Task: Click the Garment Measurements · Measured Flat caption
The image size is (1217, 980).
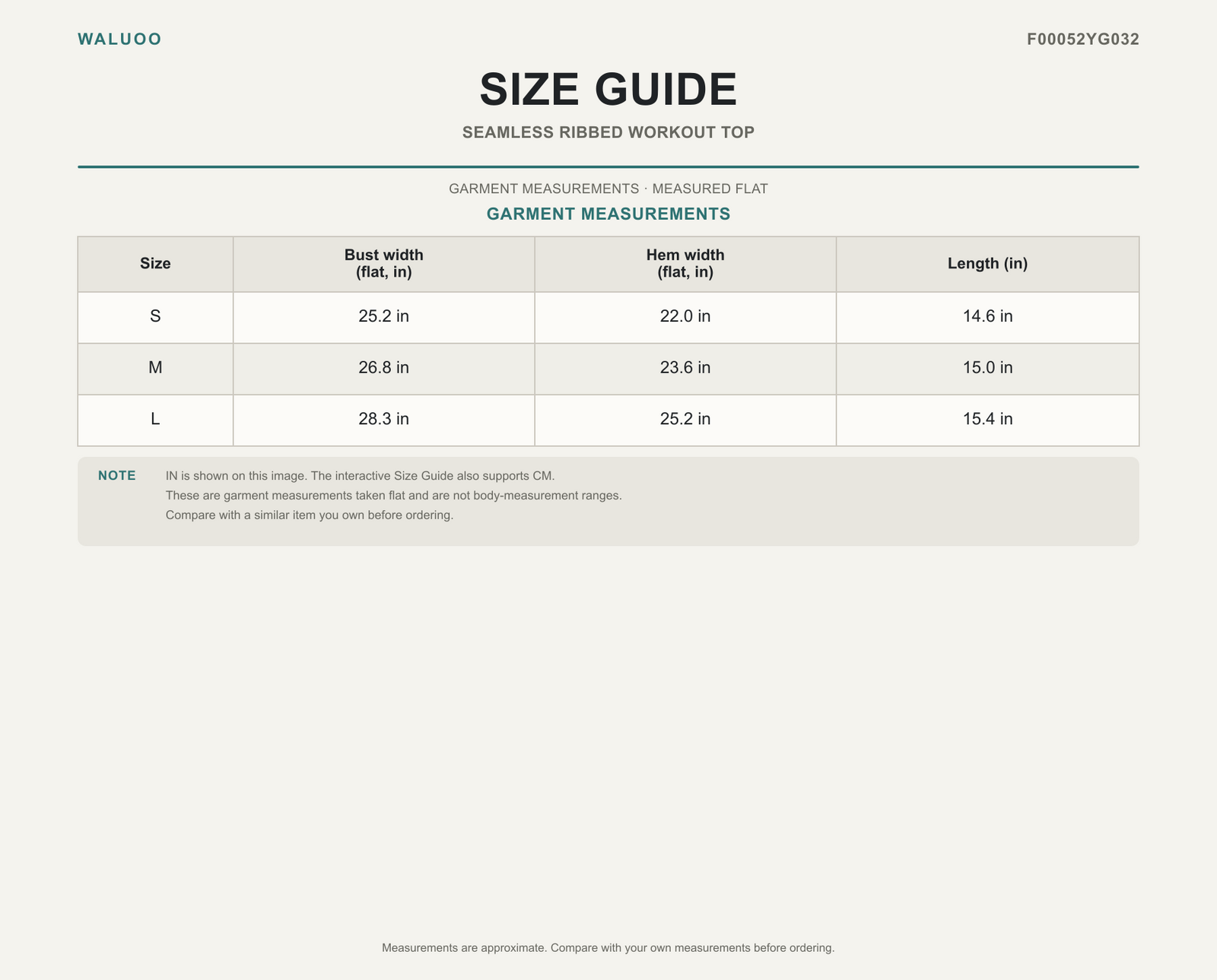Action: click(x=608, y=189)
